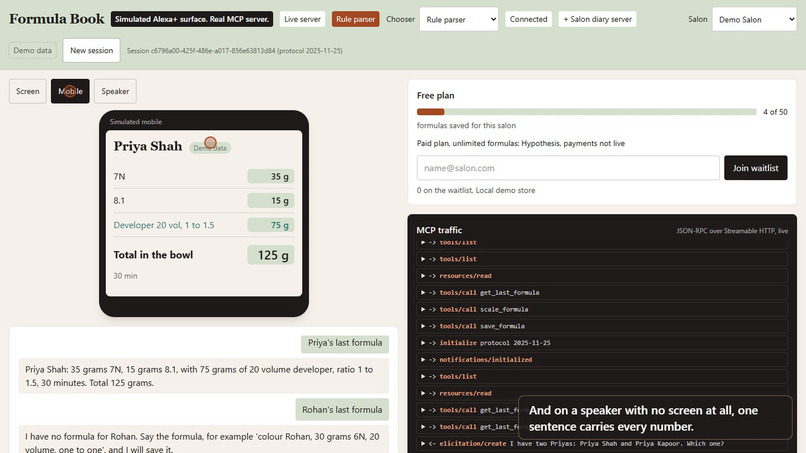Click the Session ID protocol text
The width and height of the screenshot is (806, 453).
tap(234, 51)
